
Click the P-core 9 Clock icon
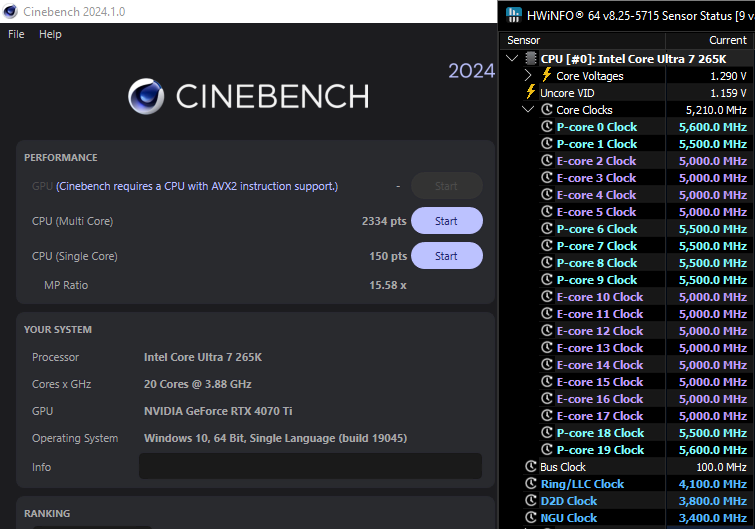(547, 279)
